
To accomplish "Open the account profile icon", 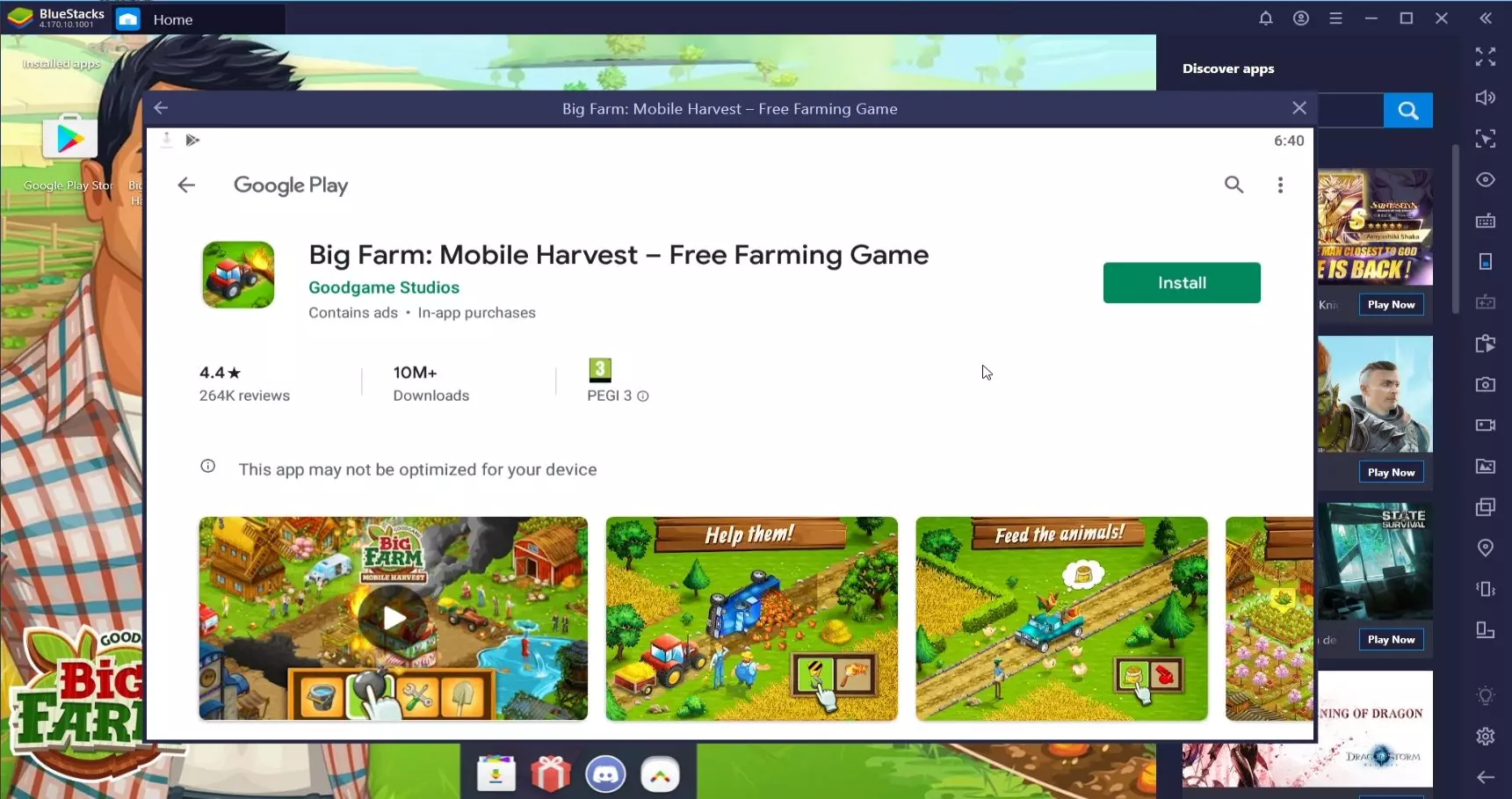I will [1300, 18].
